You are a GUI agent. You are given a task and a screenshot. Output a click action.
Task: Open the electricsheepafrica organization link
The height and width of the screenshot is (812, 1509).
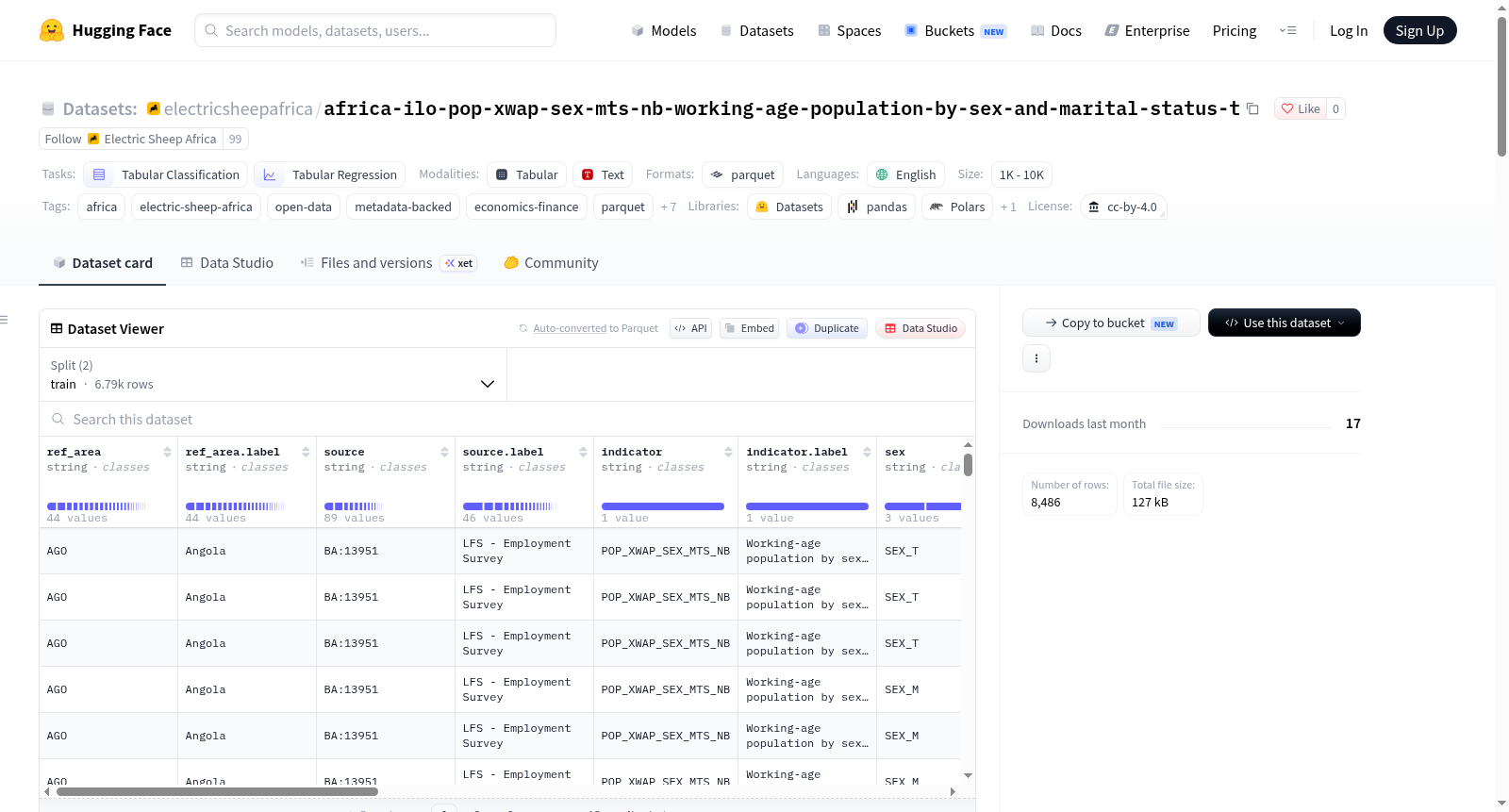238,108
